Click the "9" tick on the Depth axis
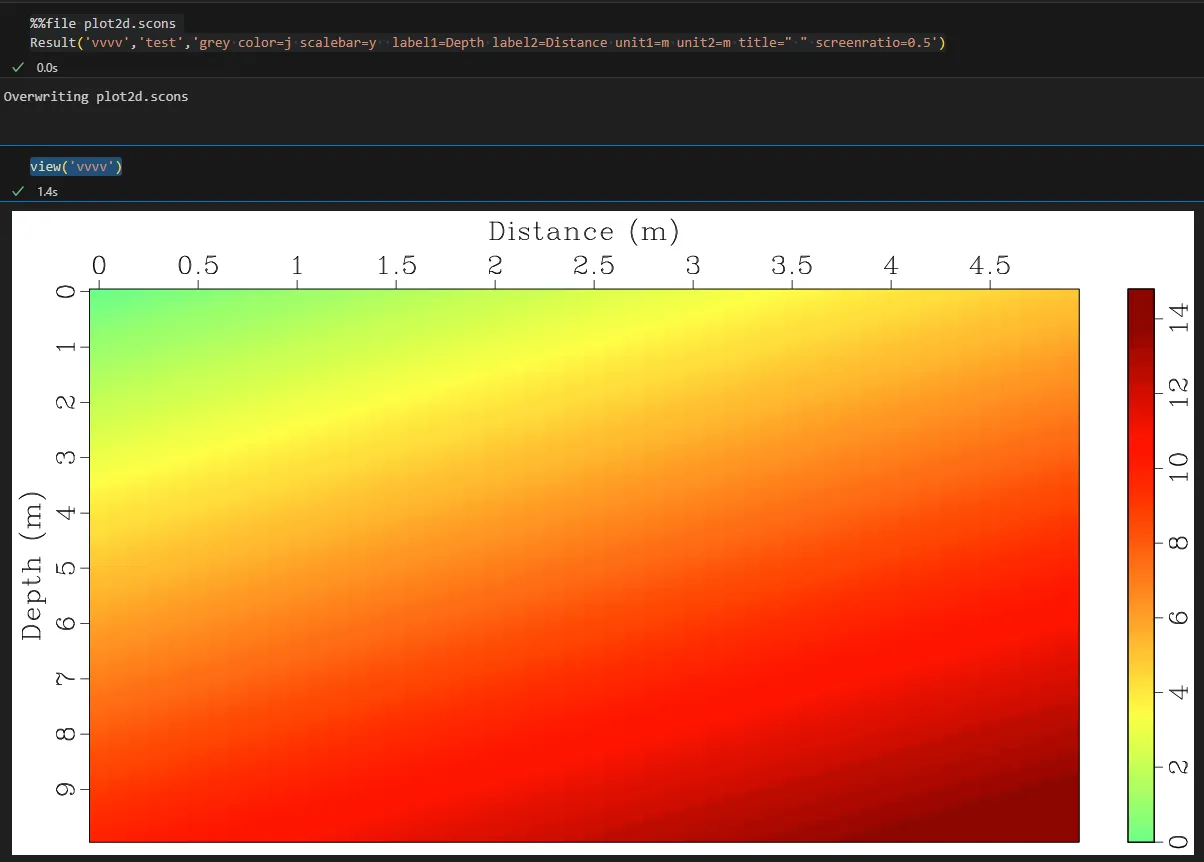 (67, 789)
